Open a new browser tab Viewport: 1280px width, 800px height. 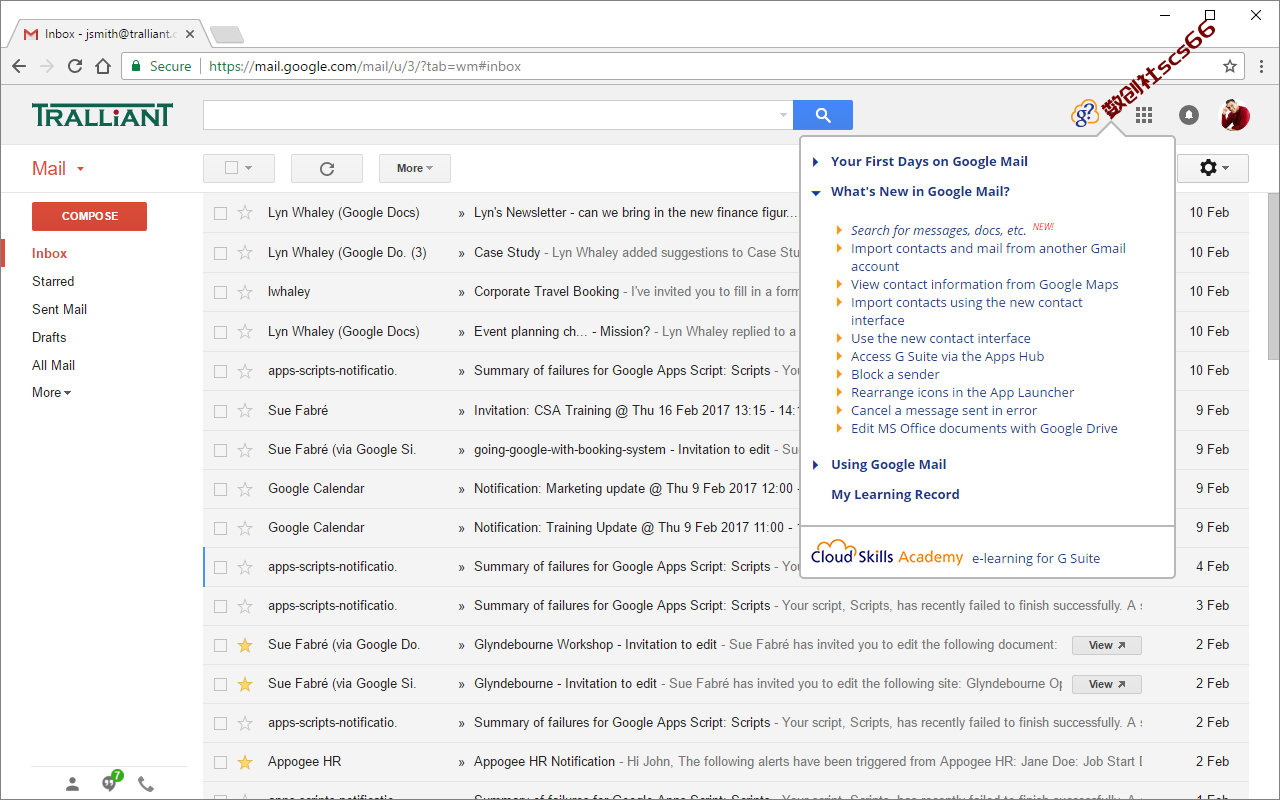[227, 35]
